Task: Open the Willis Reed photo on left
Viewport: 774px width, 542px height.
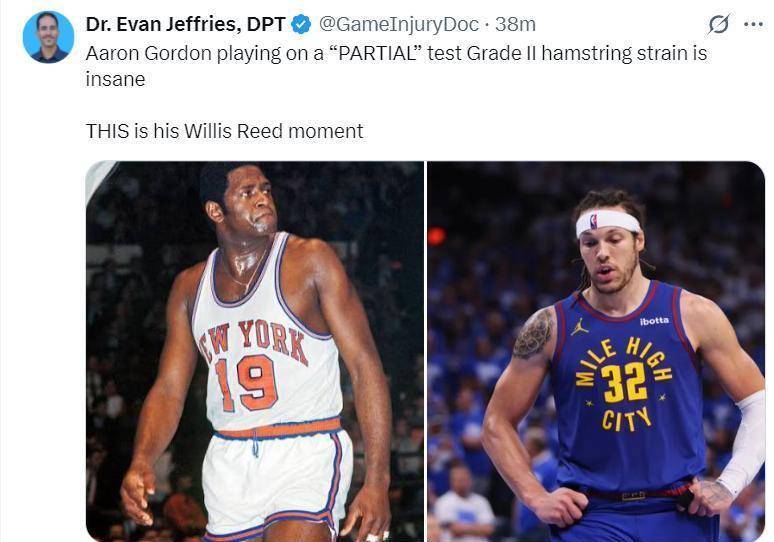Action: (255, 351)
